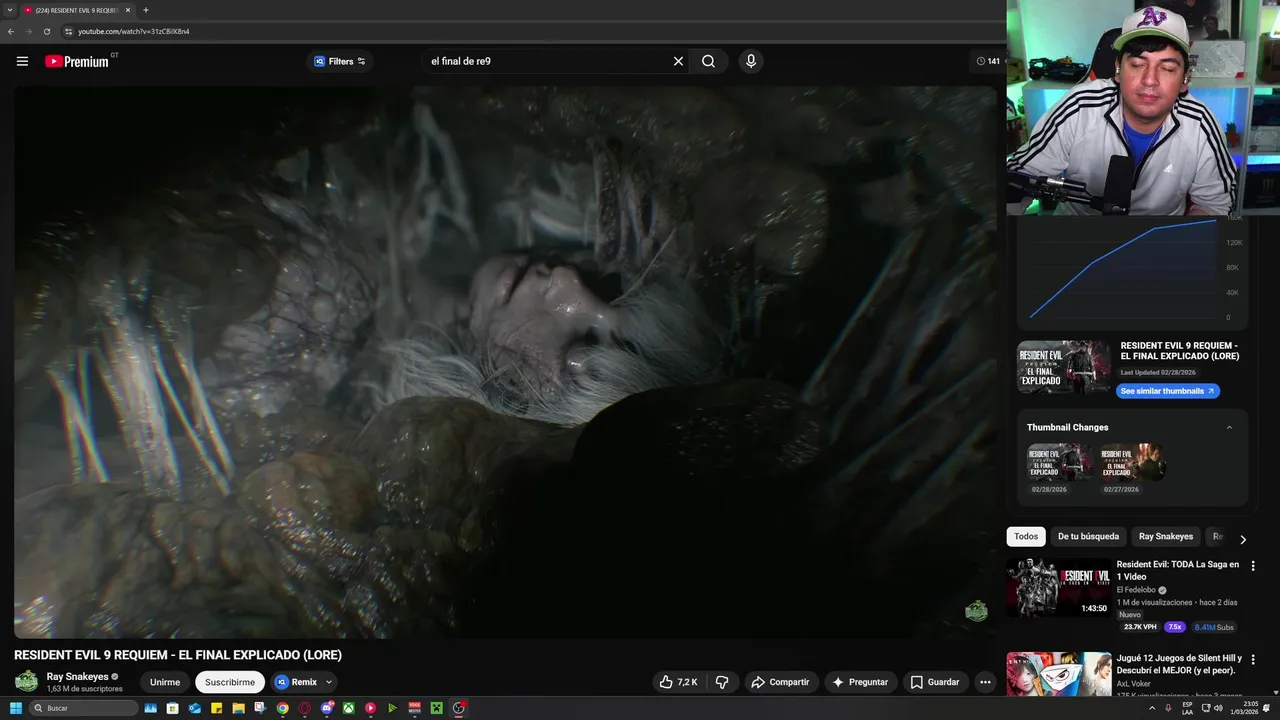The height and width of the screenshot is (720, 1280).
Task: Open 'Jugué 12 Juegos de Silent Hill' title link
Action: tap(1179, 665)
